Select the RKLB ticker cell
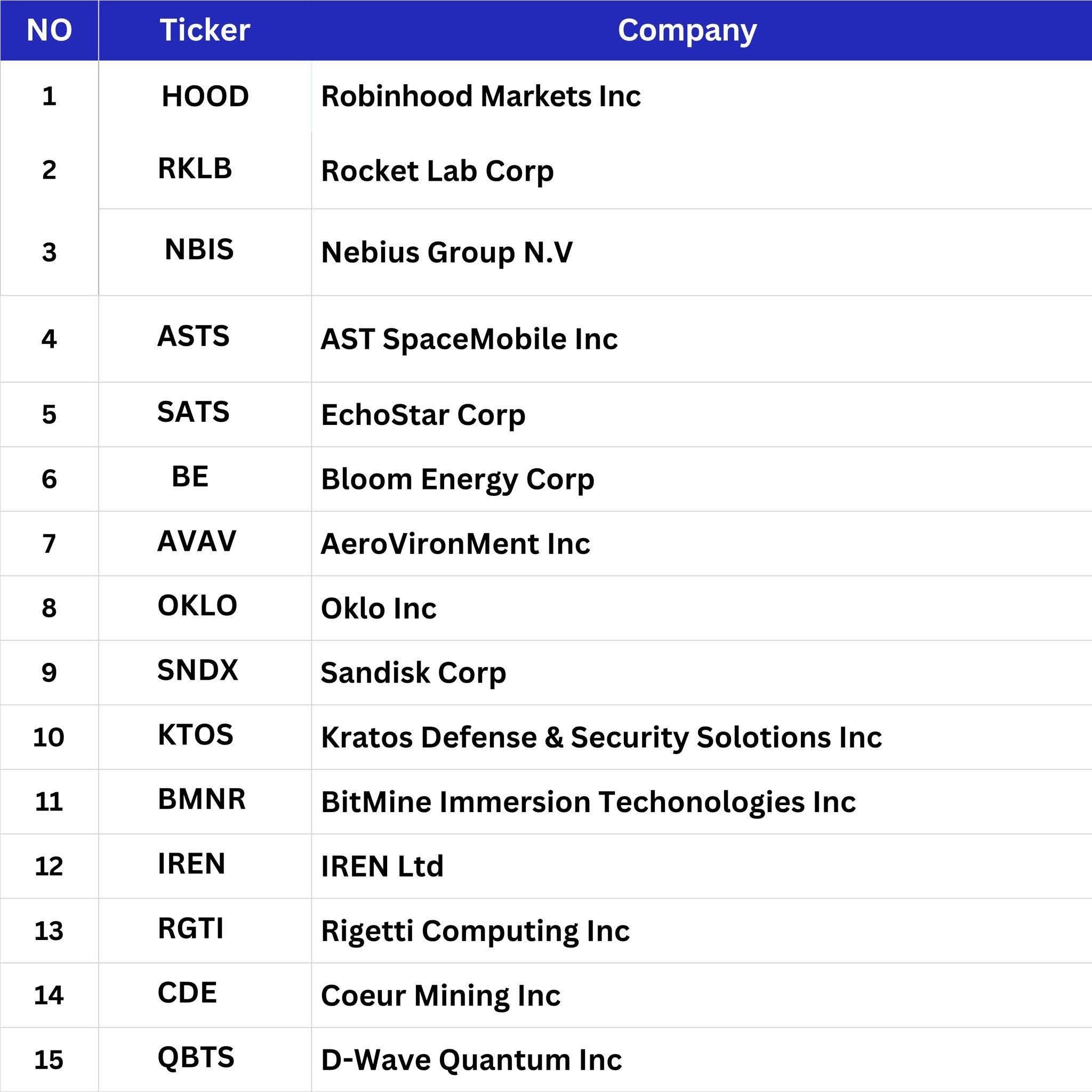 195,168
